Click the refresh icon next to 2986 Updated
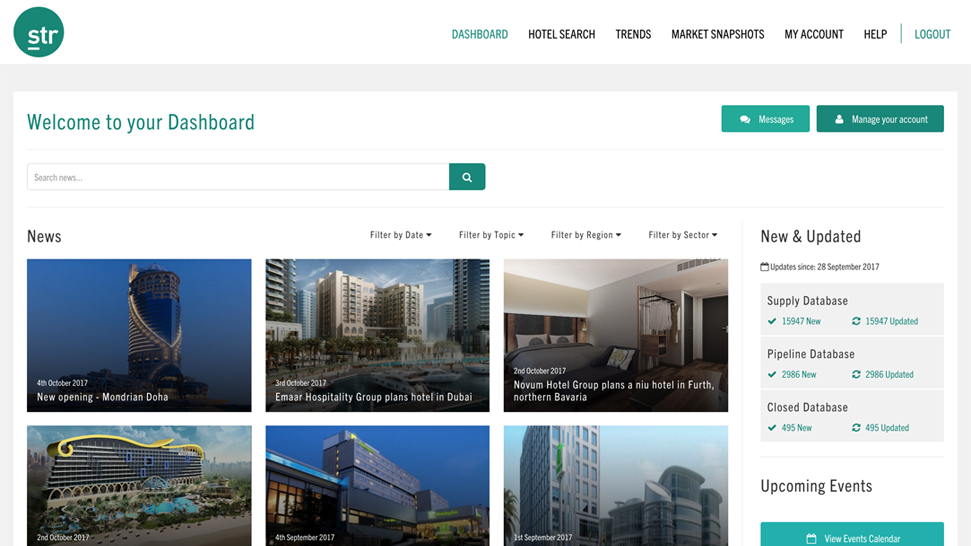The height and width of the screenshot is (546, 971). click(x=856, y=375)
